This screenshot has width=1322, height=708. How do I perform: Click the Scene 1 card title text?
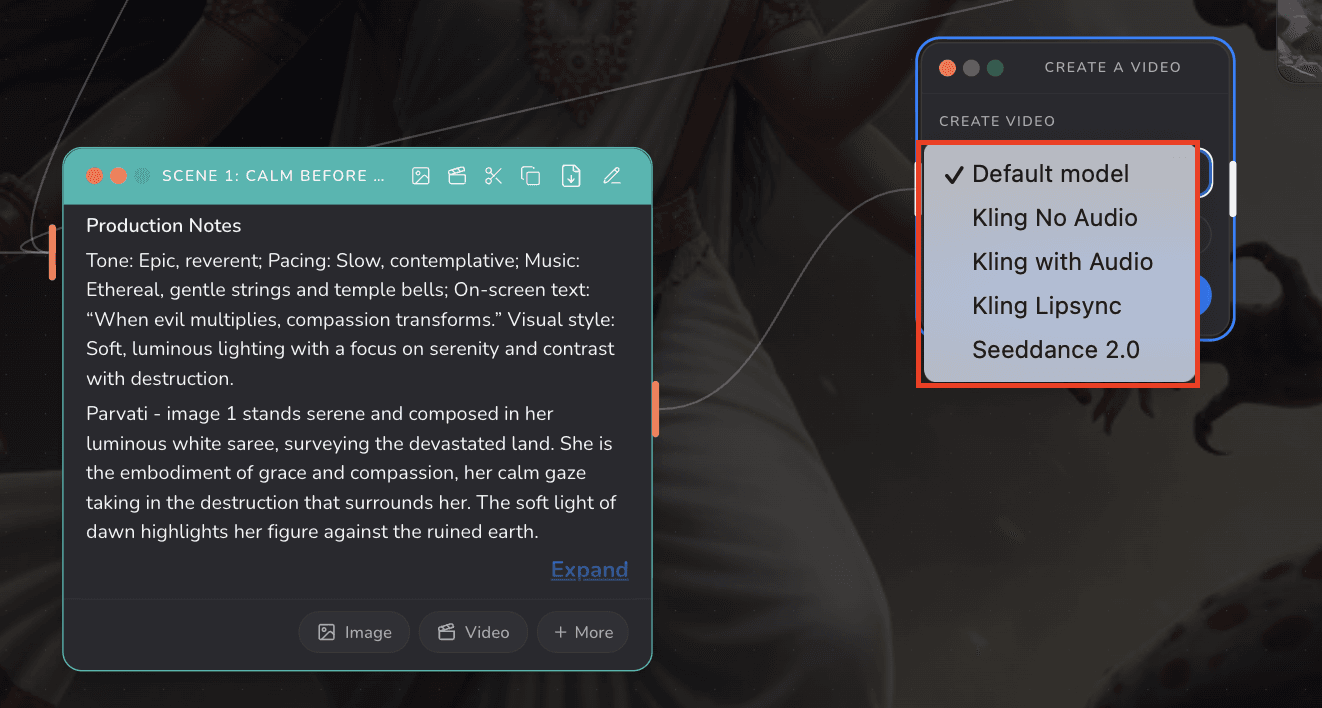point(273,176)
